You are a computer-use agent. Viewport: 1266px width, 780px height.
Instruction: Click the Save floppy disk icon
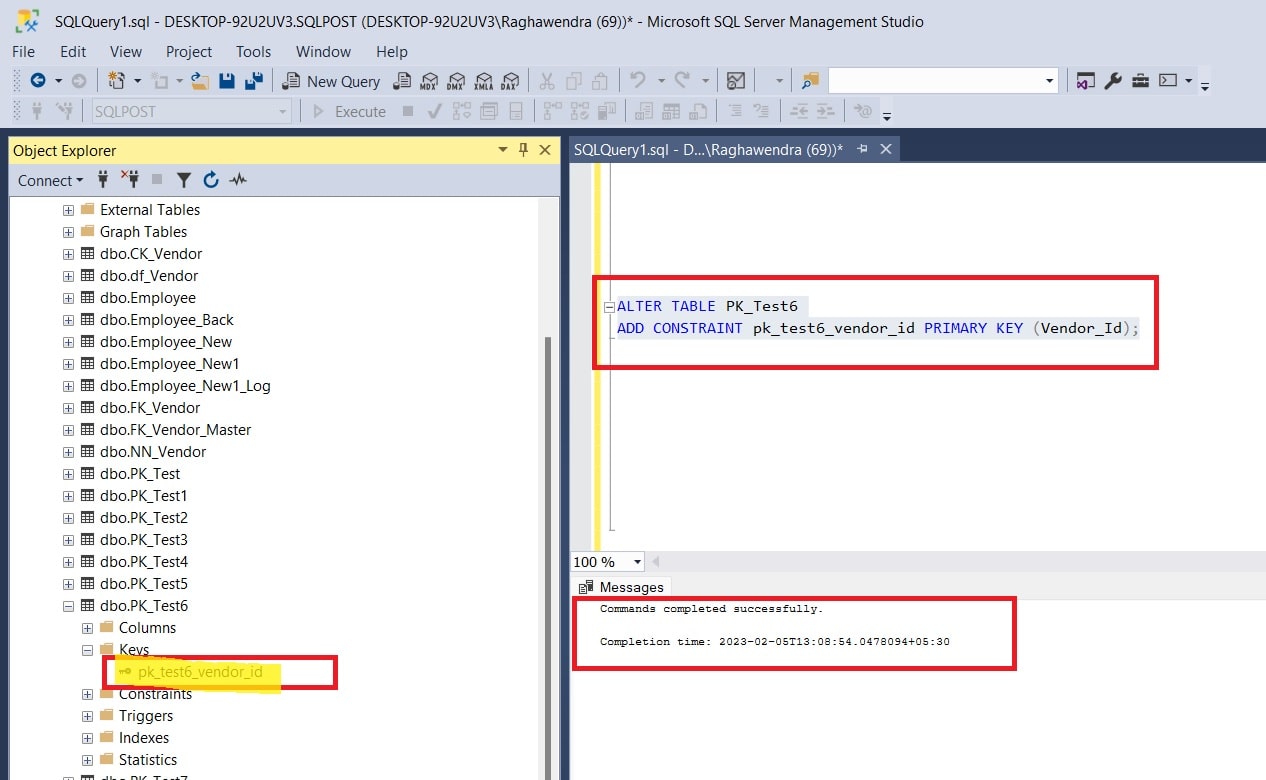click(x=227, y=81)
